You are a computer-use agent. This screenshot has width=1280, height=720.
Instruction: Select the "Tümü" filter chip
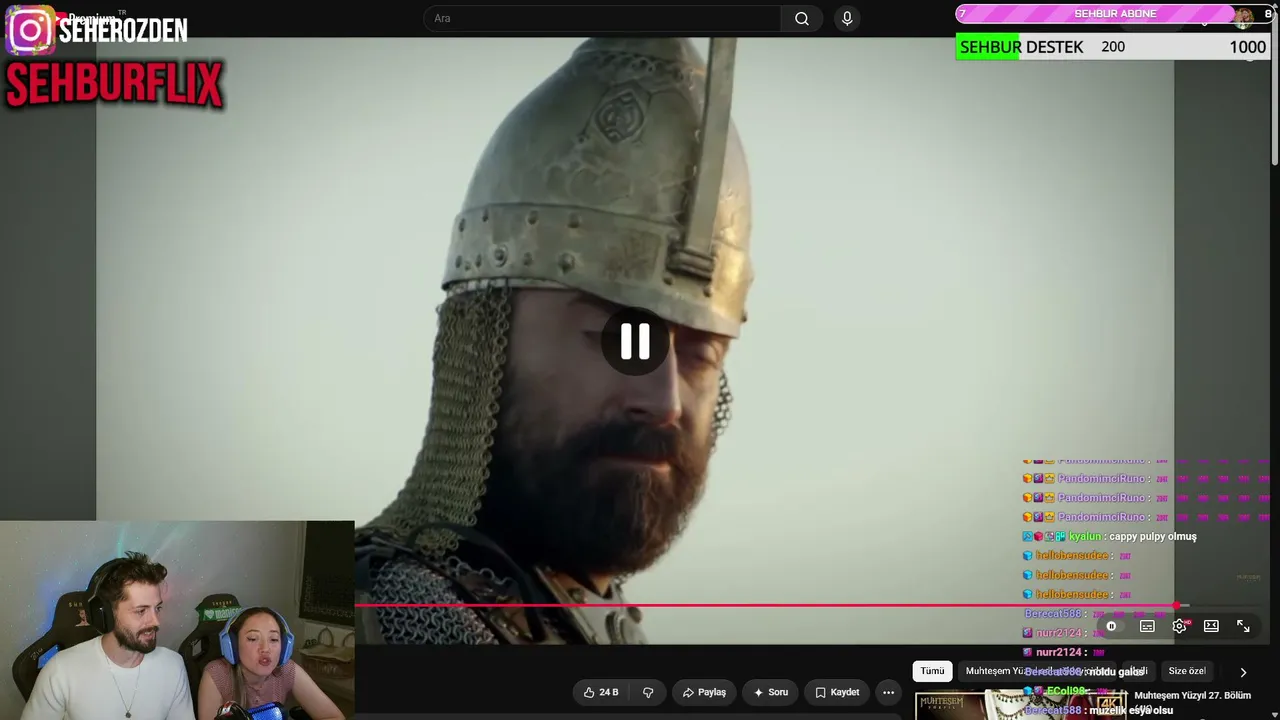(932, 671)
